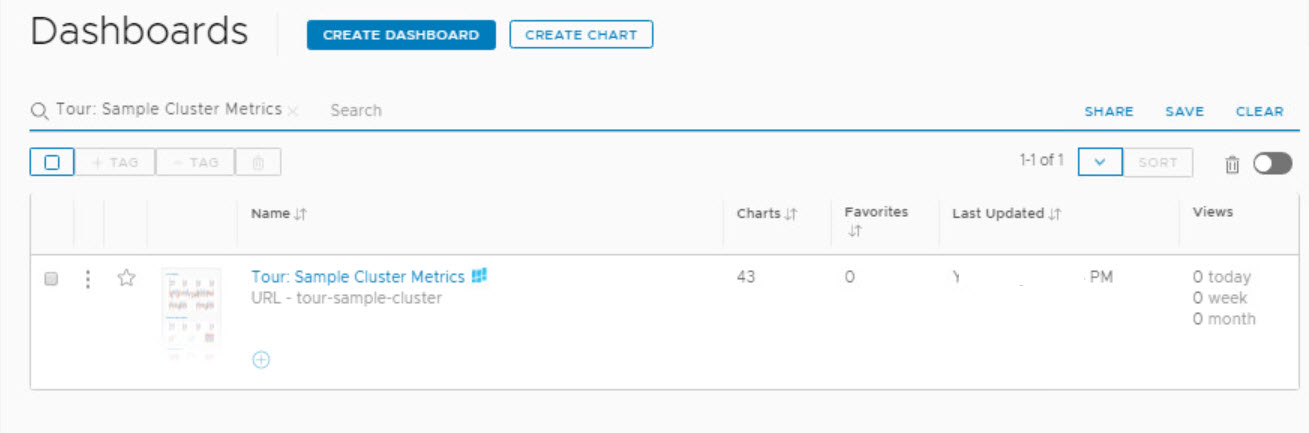Open the three-dot menu for the dashboard row
The height and width of the screenshot is (433, 1309).
pyautogui.click(x=88, y=279)
